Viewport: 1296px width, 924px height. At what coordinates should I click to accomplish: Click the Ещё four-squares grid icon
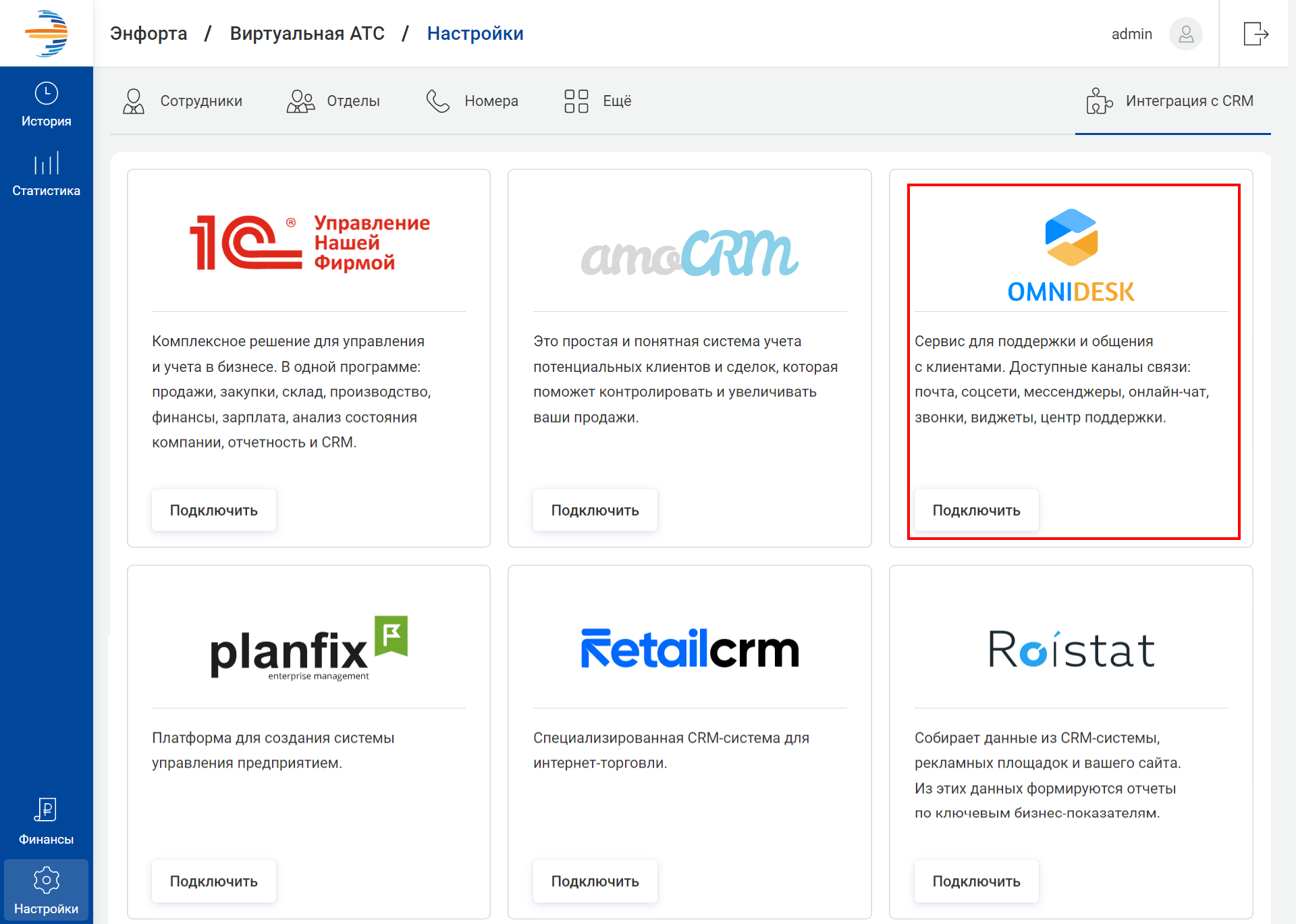[576, 101]
